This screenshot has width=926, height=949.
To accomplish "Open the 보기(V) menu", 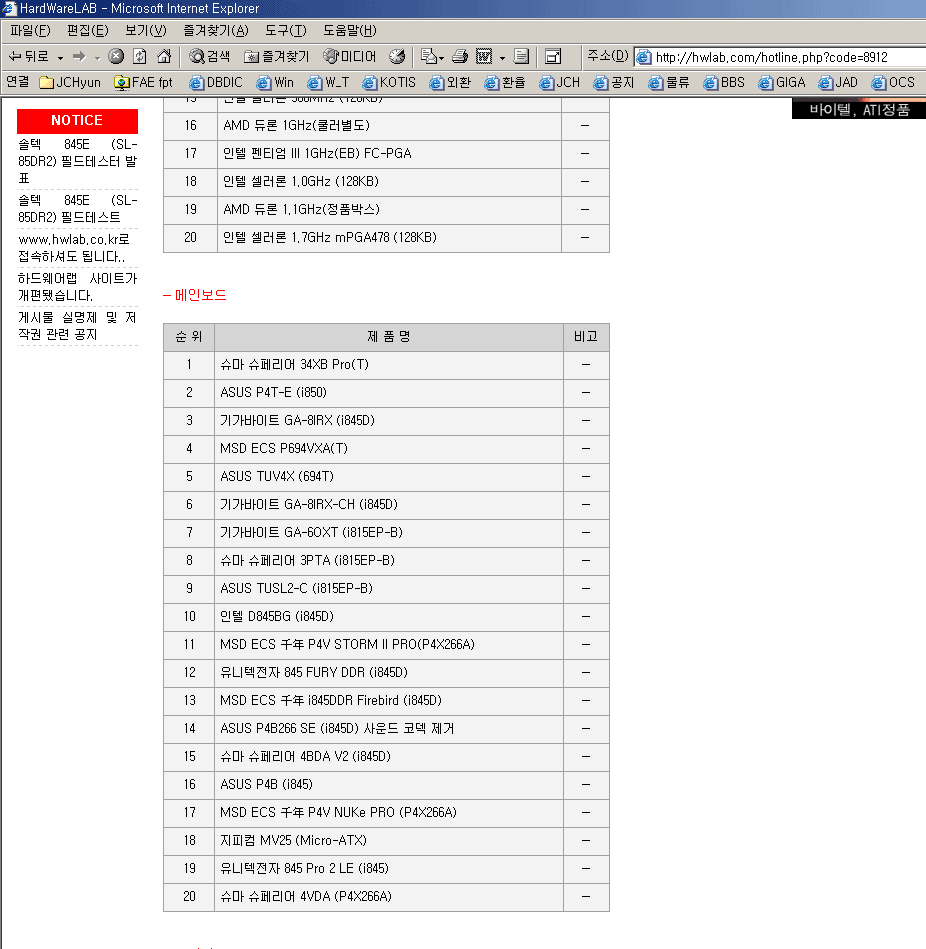I will [145, 30].
